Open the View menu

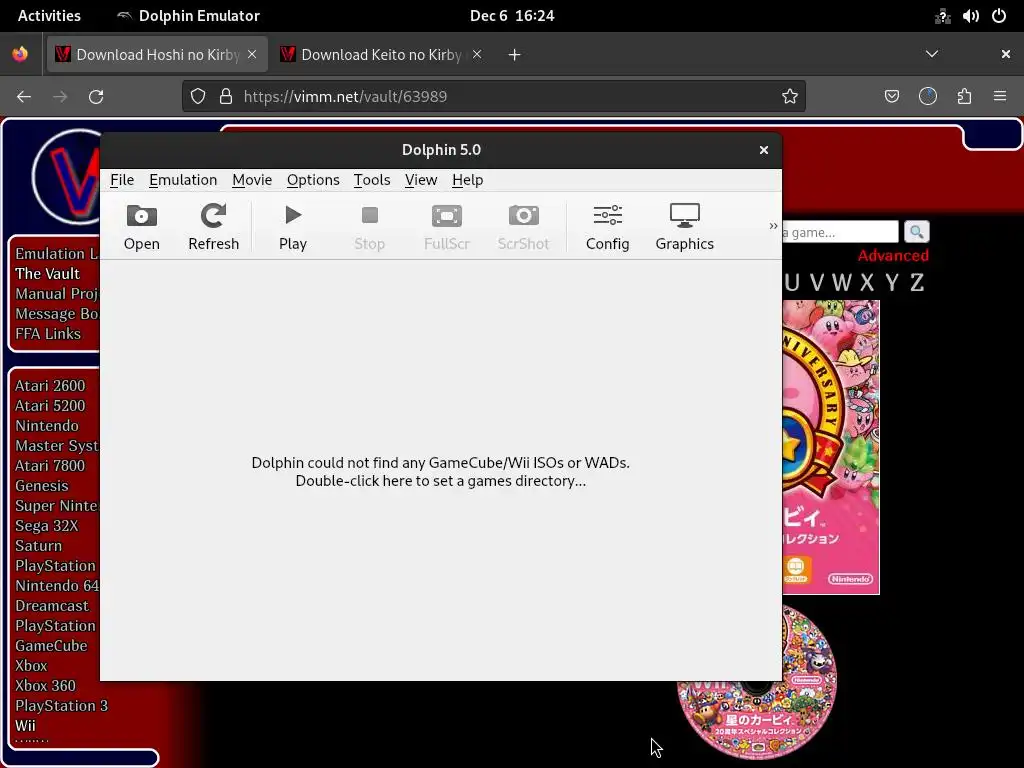421,180
